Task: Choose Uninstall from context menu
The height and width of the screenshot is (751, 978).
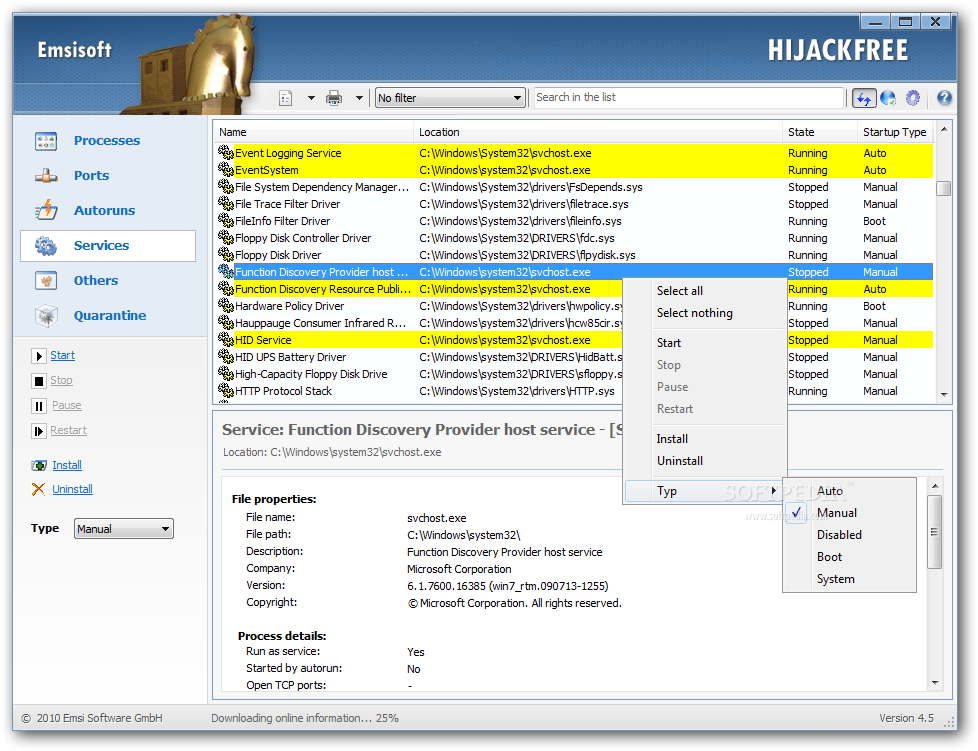Action: pyautogui.click(x=705, y=460)
